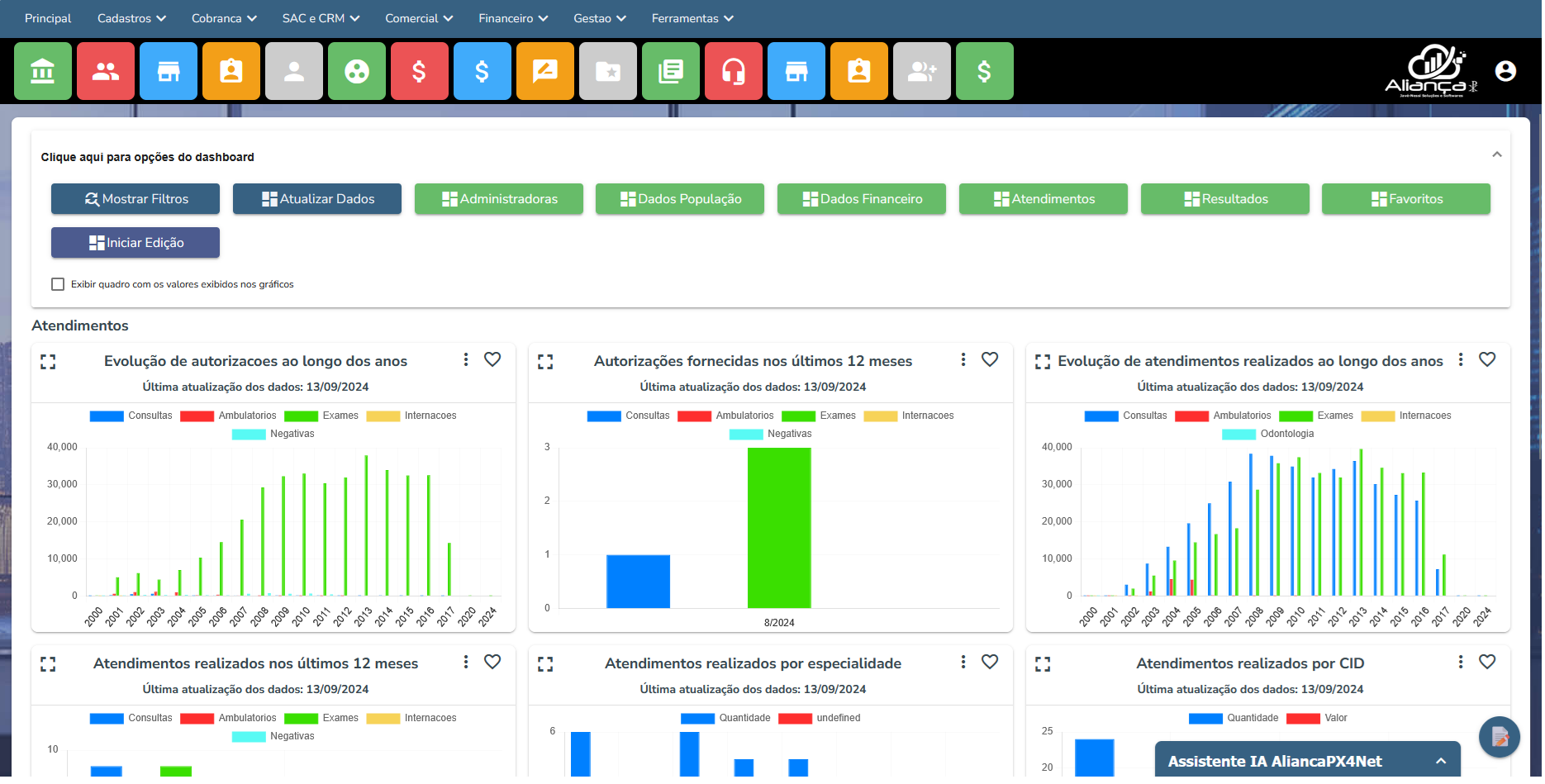1545x784 pixels.
Task: Go to the Principal menu item
Action: pyautogui.click(x=48, y=18)
